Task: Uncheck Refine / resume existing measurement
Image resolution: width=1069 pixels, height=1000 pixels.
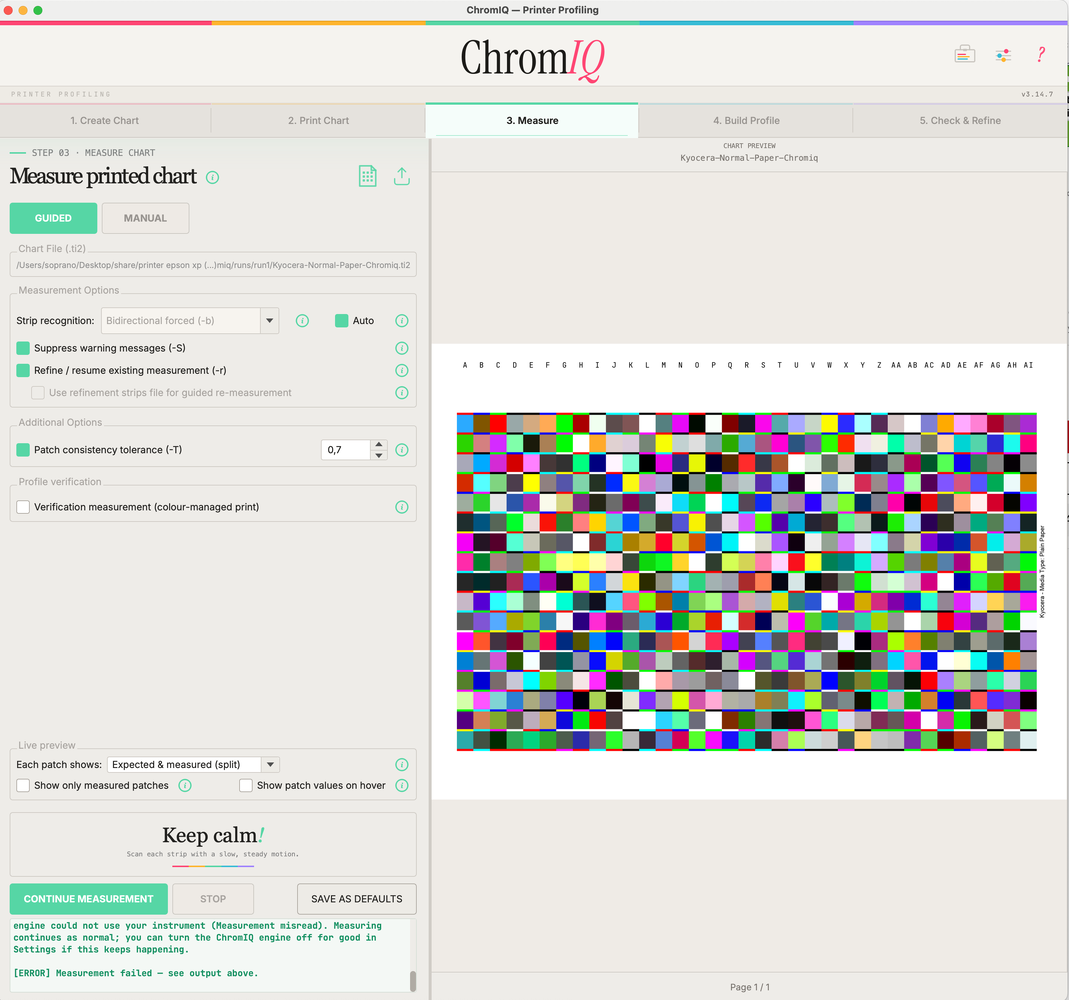Action: (x=23, y=370)
